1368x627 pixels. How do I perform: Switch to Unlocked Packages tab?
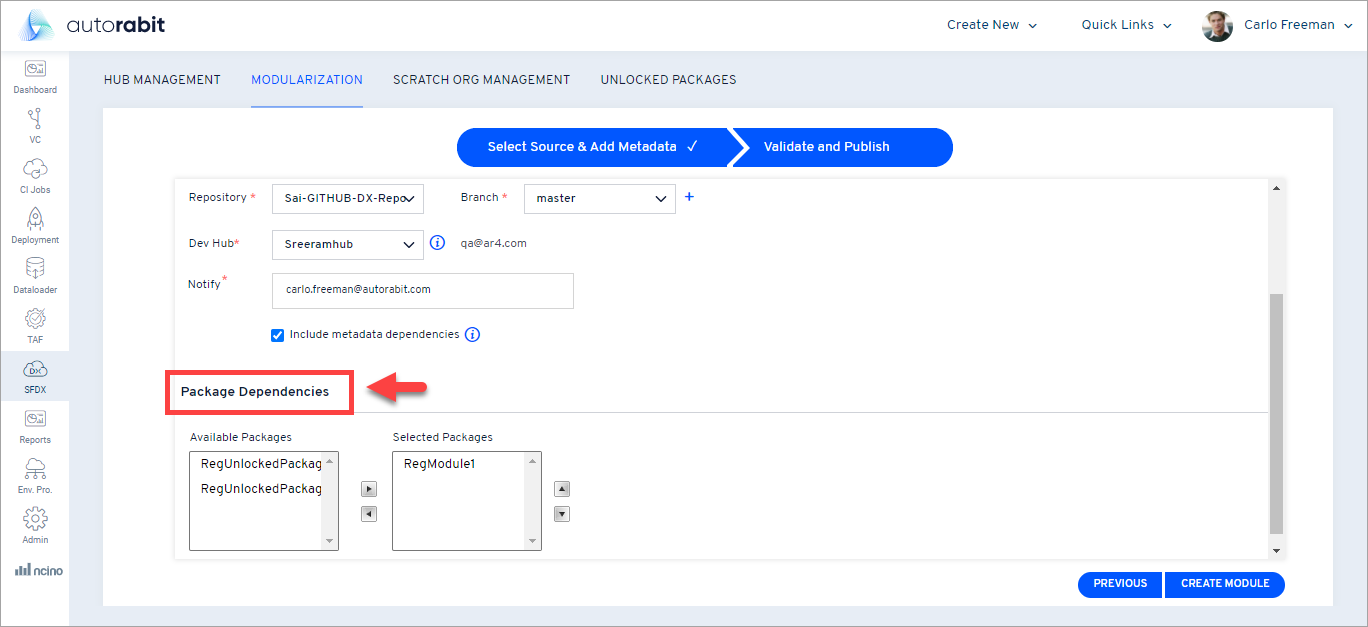(668, 80)
